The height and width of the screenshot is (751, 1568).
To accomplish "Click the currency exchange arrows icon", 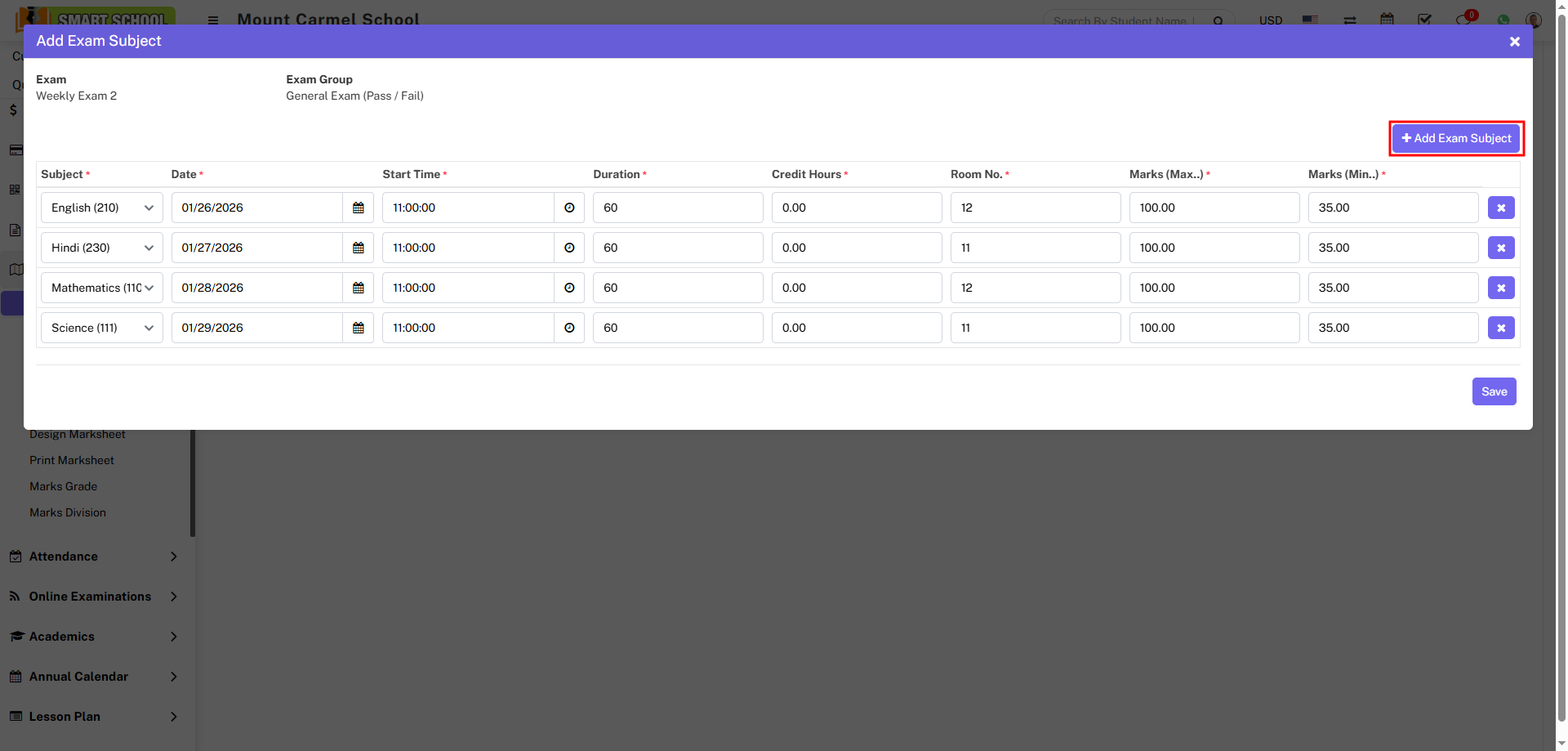I will click(x=1350, y=21).
